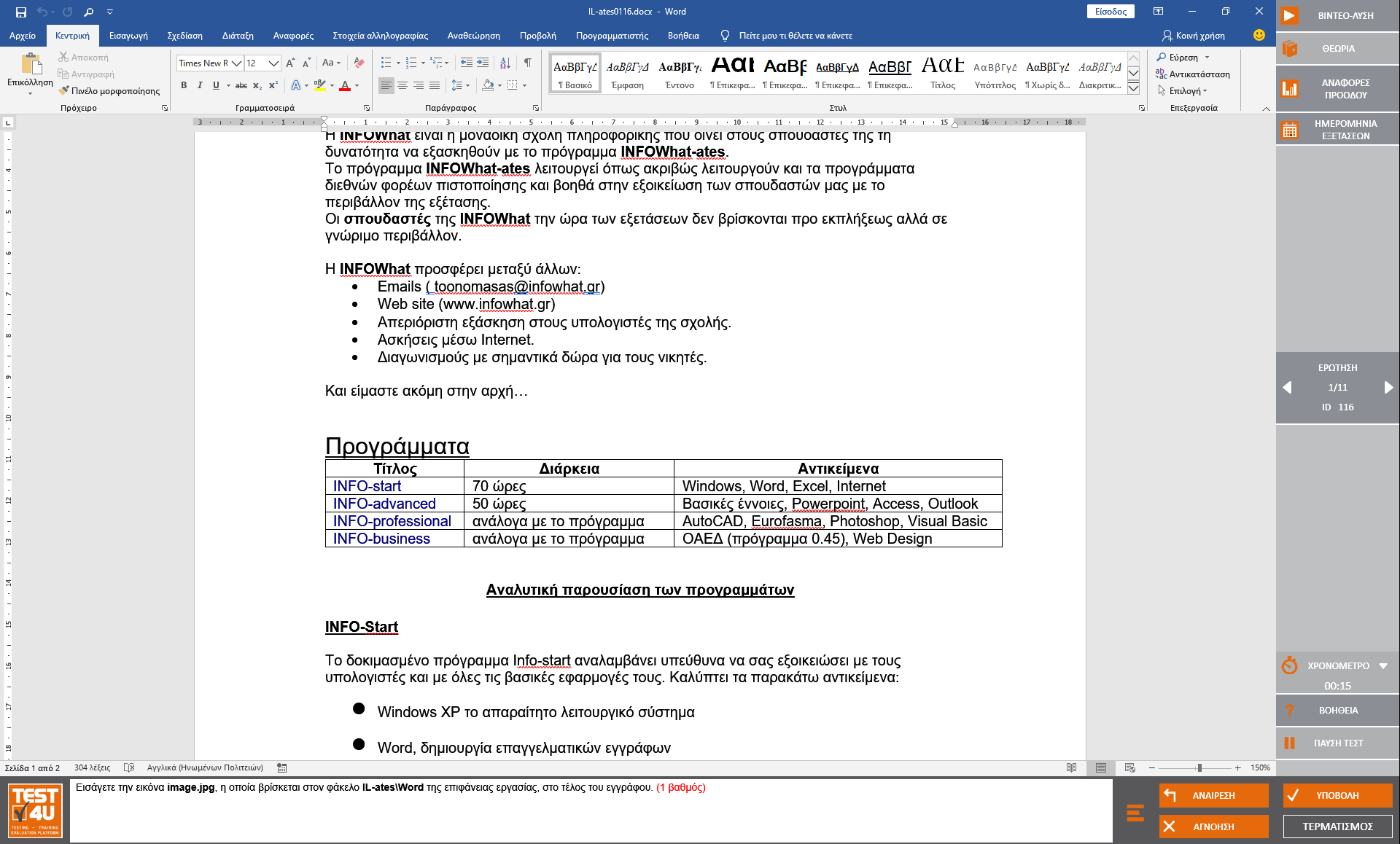Screen dimensions: 1400x844
Task: Open the font size dropdown showing 12
Action: pos(274,63)
